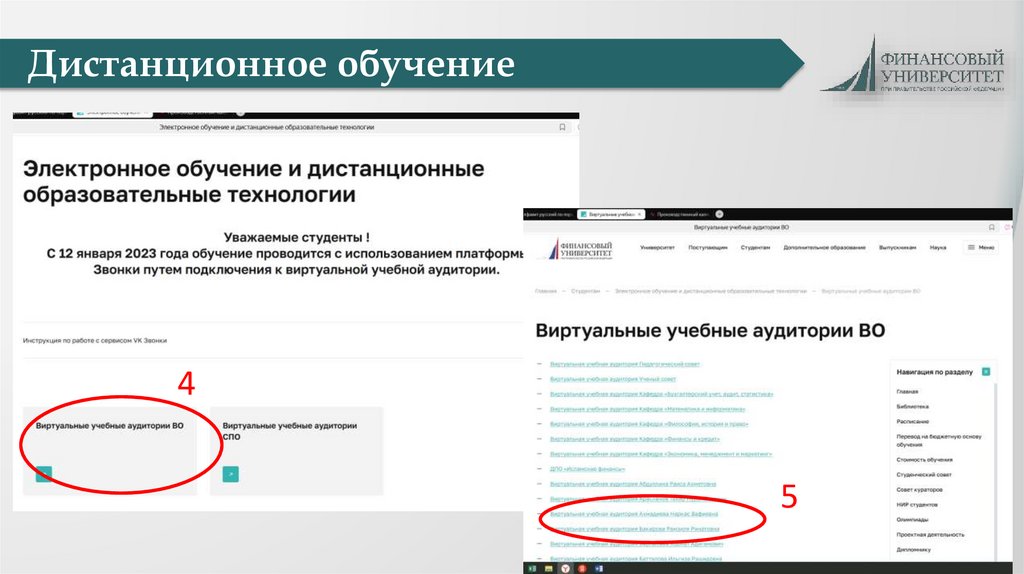Screen dimensions: 1024x574
Task: Select НИР студентов in section navigation
Action: 917,505
